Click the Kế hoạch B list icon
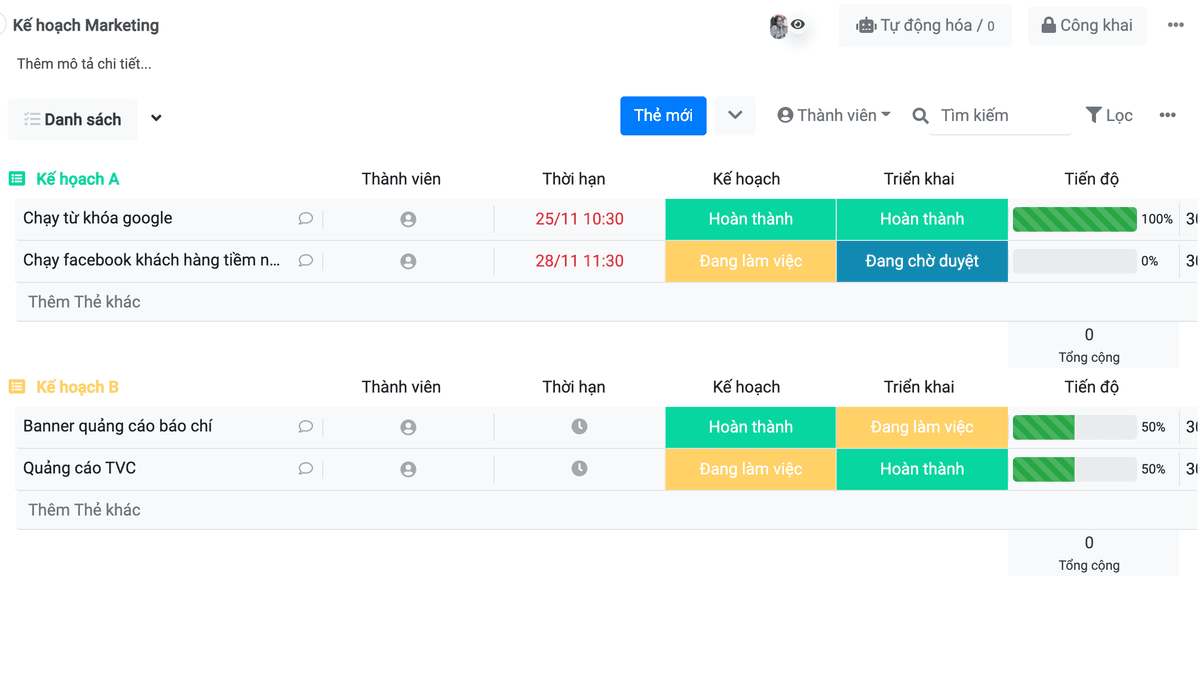Viewport: 1200px width, 677px height. [17, 387]
